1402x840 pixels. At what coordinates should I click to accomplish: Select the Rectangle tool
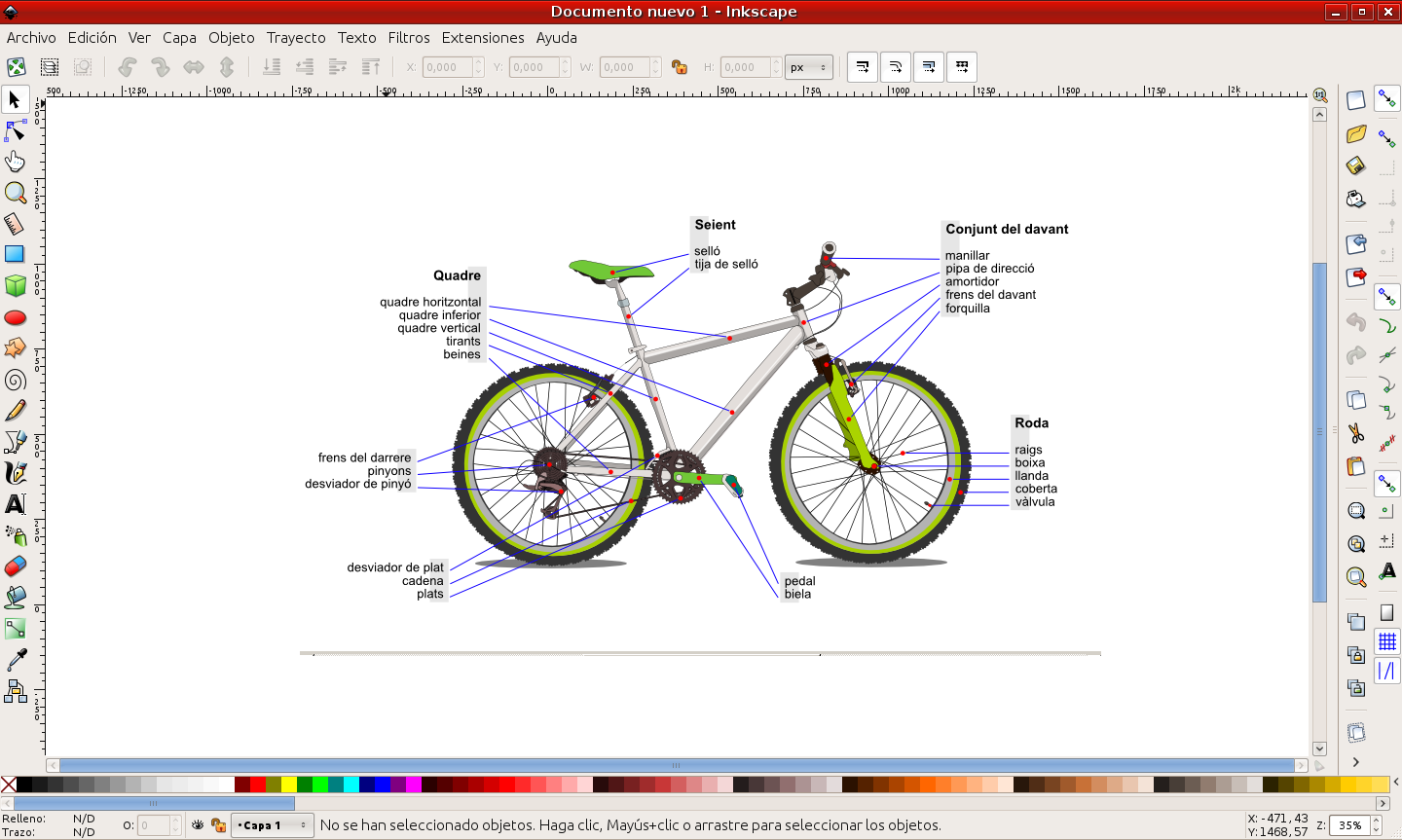pyautogui.click(x=15, y=254)
